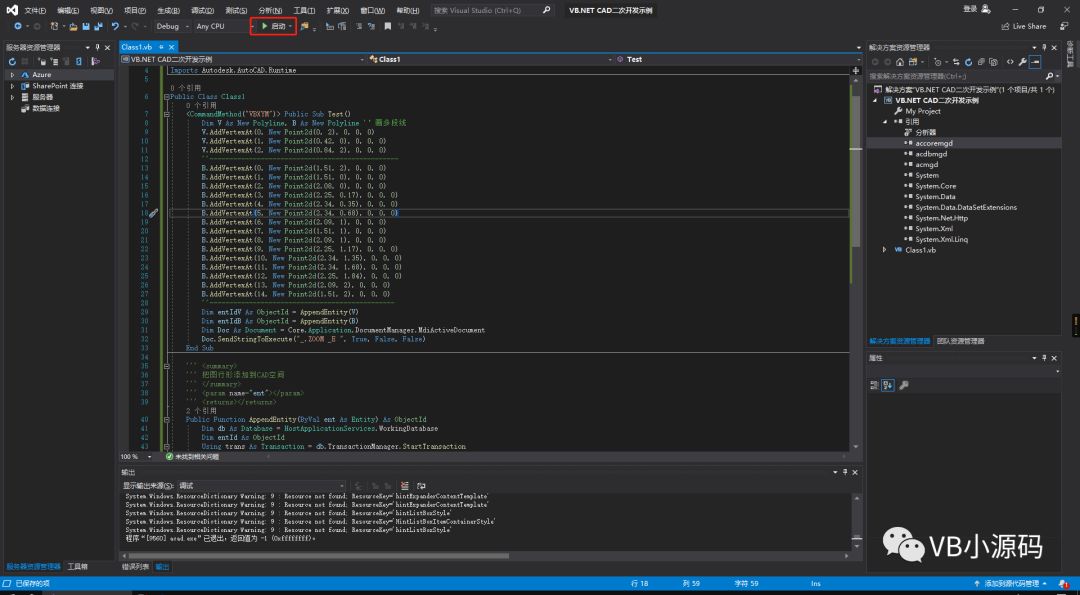Open the Class1 class navigation dropdown
The width and height of the screenshot is (1080, 595).
click(490, 59)
